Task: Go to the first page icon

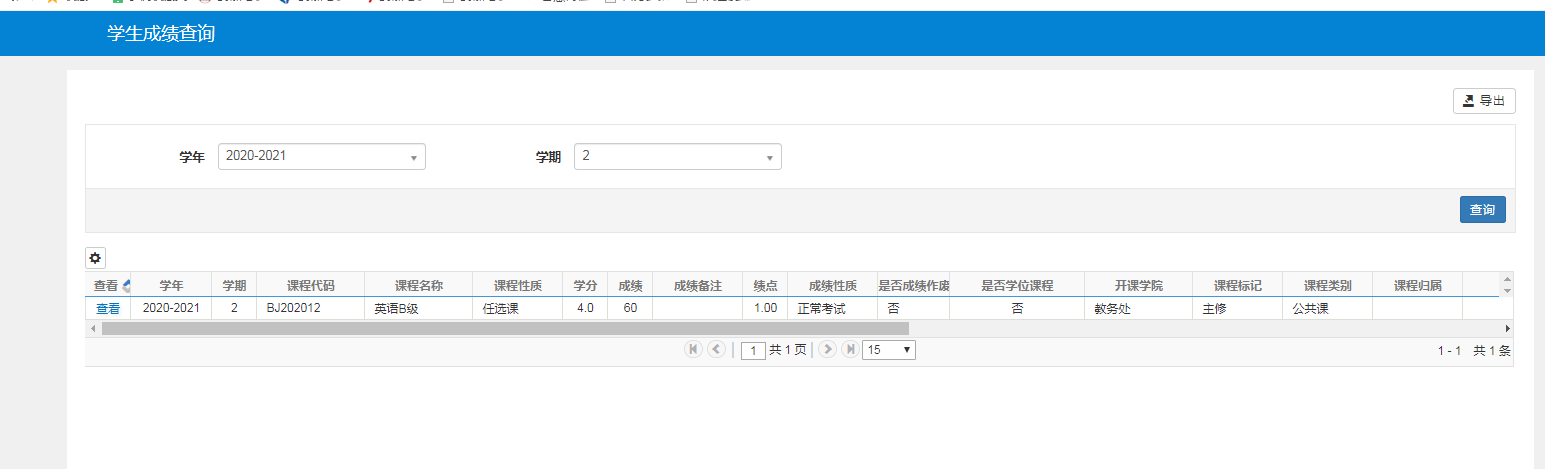Action: coord(692,349)
